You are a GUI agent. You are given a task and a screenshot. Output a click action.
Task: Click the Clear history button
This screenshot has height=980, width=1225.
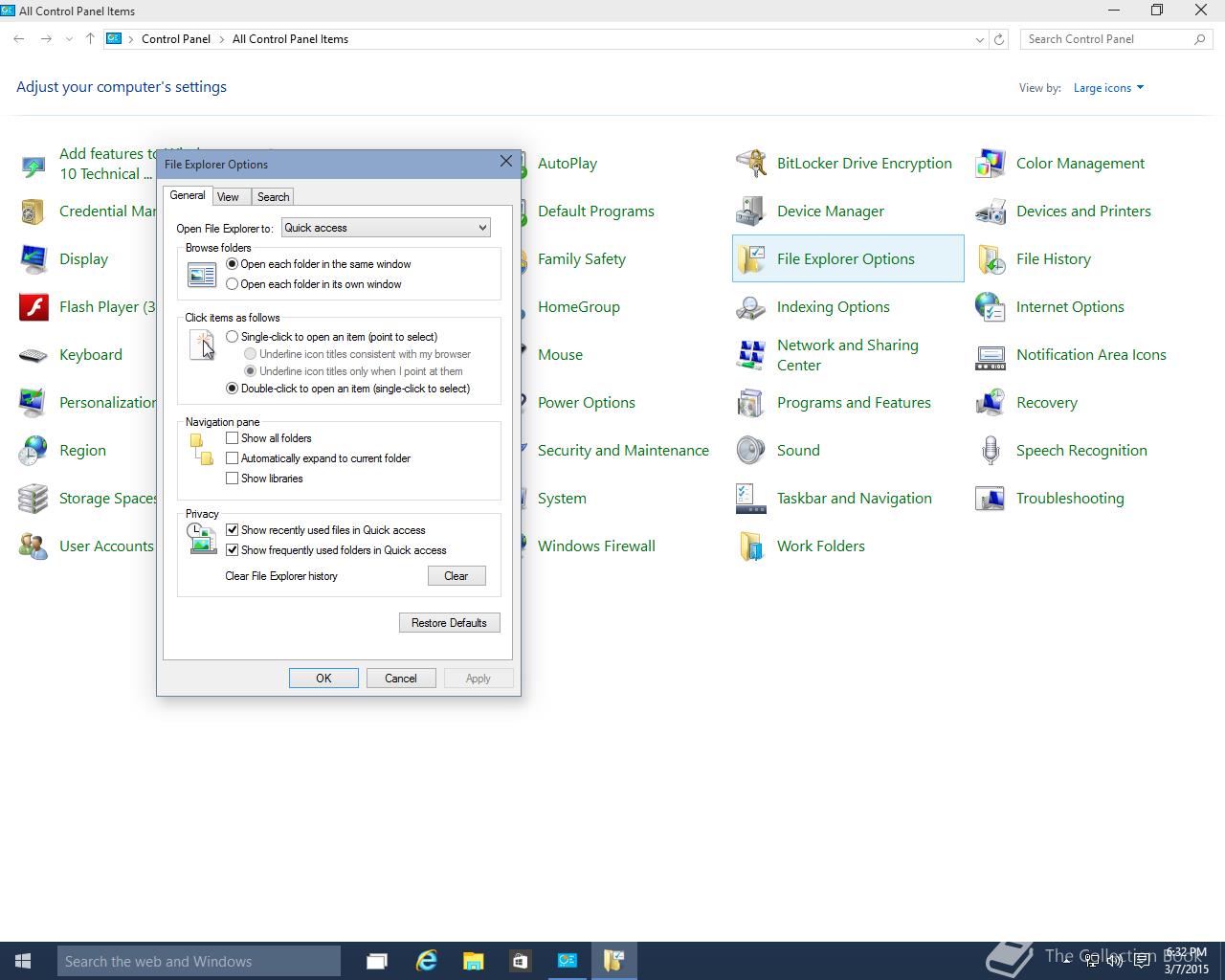tap(457, 576)
